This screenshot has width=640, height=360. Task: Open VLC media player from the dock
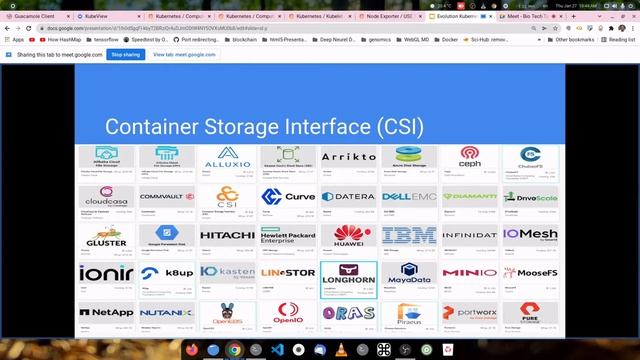(341, 350)
